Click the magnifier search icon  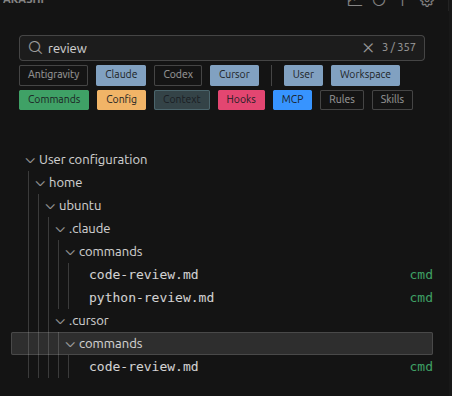35,48
